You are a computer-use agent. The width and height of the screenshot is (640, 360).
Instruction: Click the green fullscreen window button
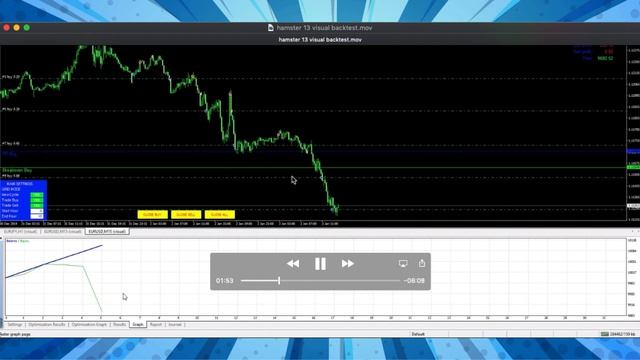(x=27, y=28)
